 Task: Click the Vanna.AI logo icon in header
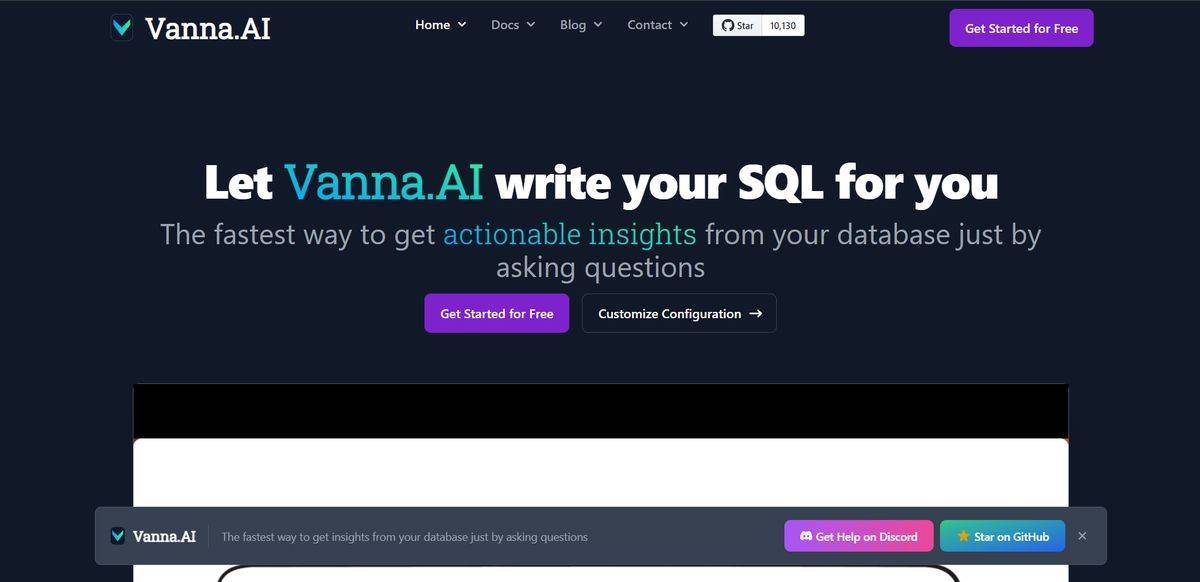click(122, 28)
